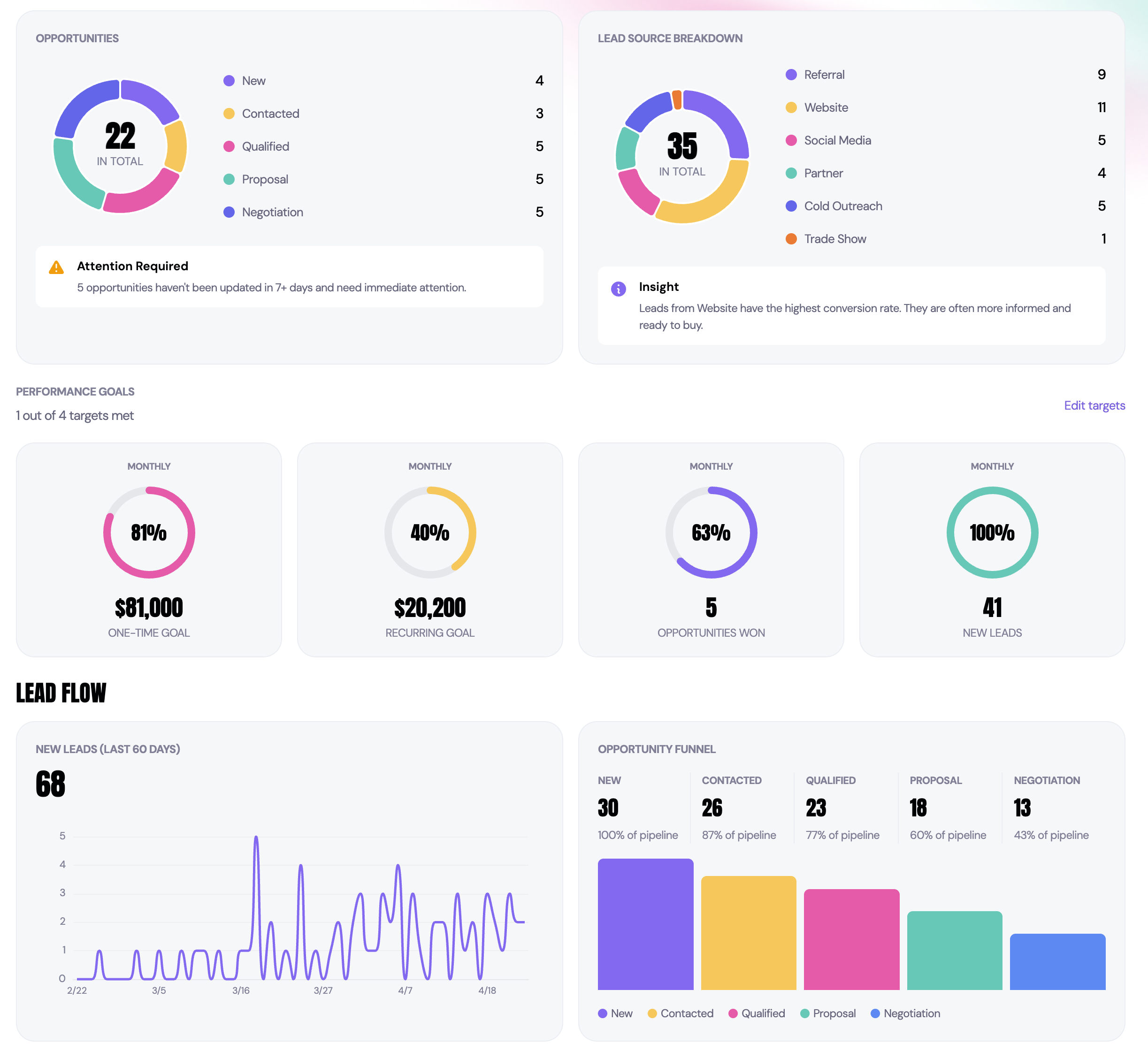Select the purple New funnel bar
The width and height of the screenshot is (1148, 1051).
click(646, 925)
